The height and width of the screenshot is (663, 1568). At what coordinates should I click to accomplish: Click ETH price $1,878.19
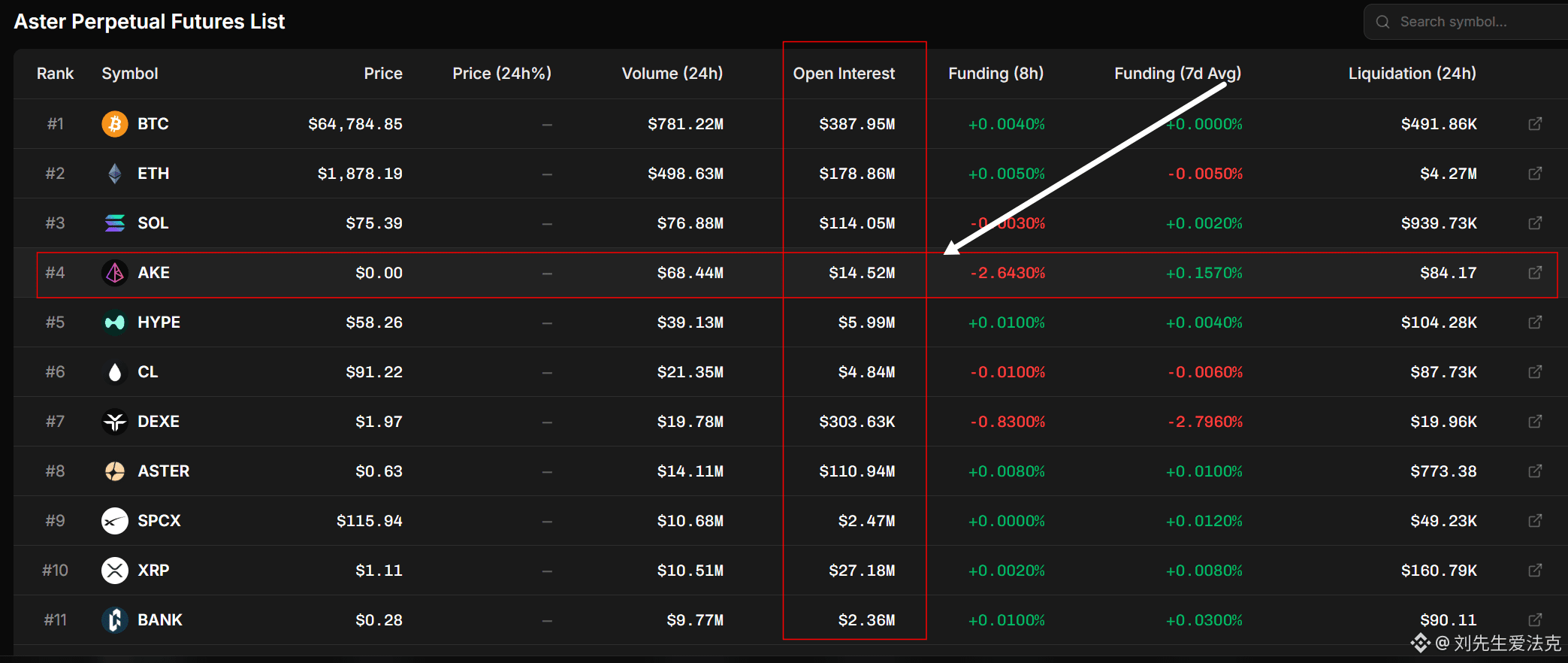[x=360, y=174]
